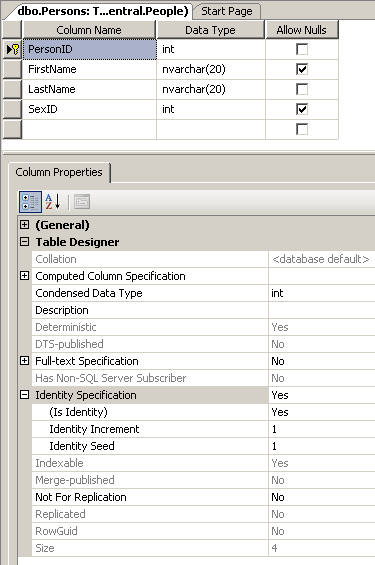Select the (Is Identity) property
This screenshot has height=565, width=375.
(x=150, y=412)
